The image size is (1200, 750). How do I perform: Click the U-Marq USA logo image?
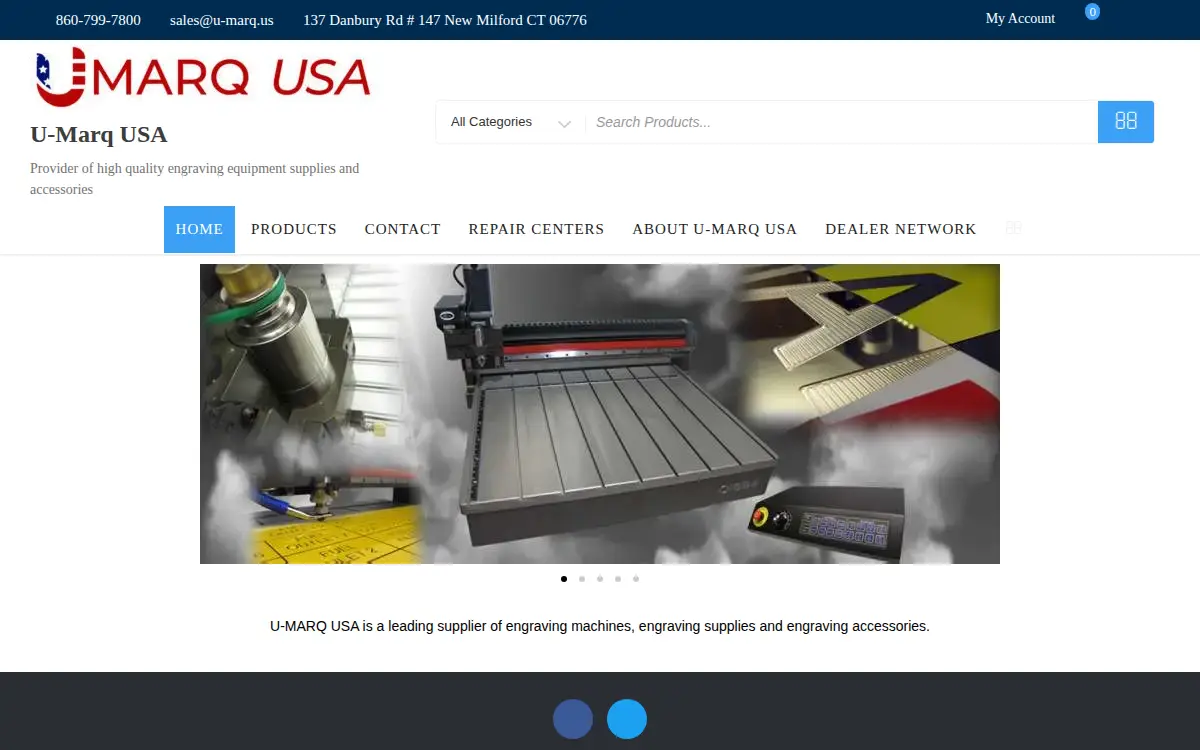pyautogui.click(x=203, y=77)
